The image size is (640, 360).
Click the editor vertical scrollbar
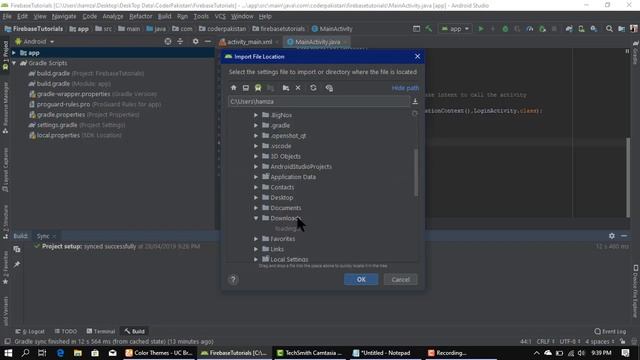coord(628,178)
